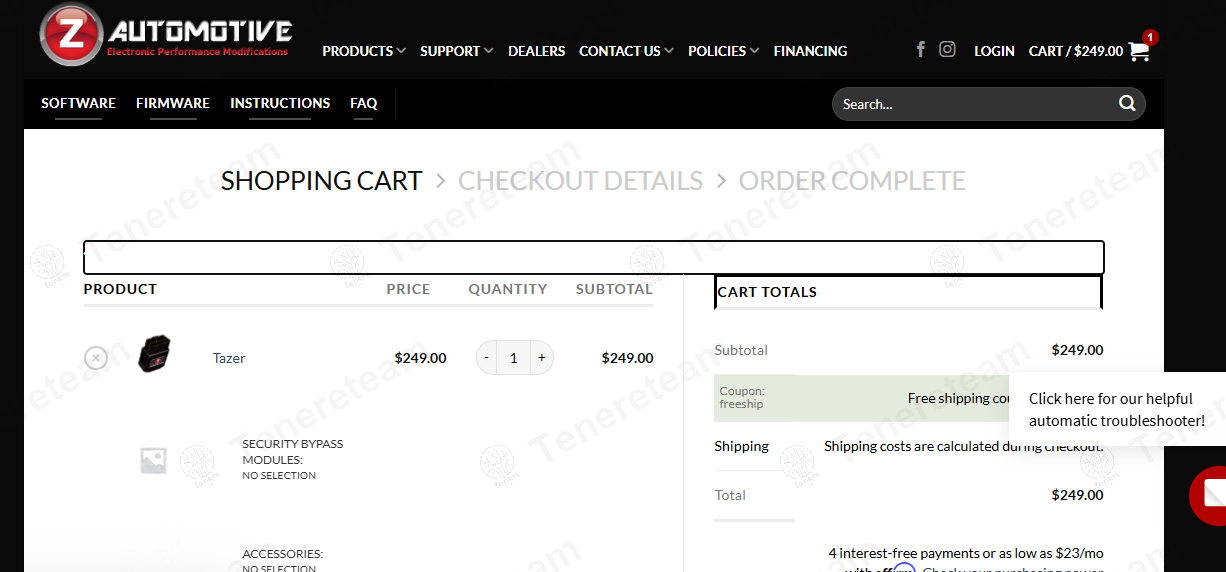
Task: Visit the Facebook page icon
Action: pos(920,49)
